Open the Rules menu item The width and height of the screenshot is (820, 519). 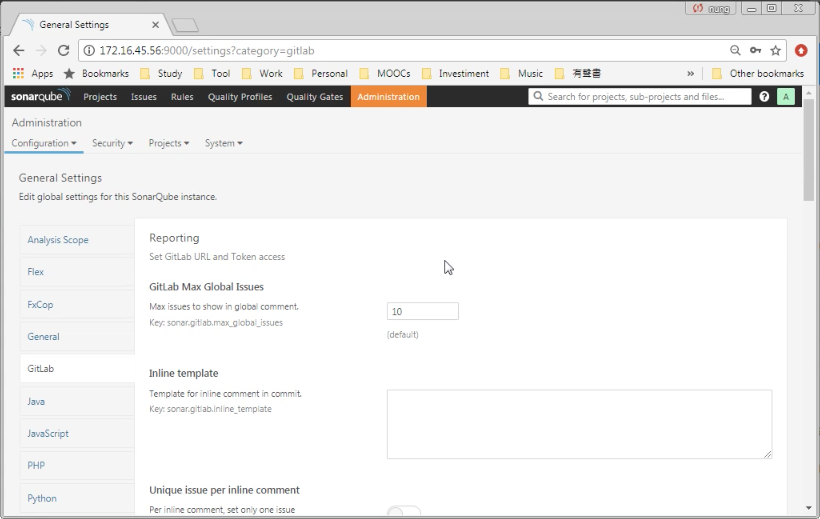182,96
